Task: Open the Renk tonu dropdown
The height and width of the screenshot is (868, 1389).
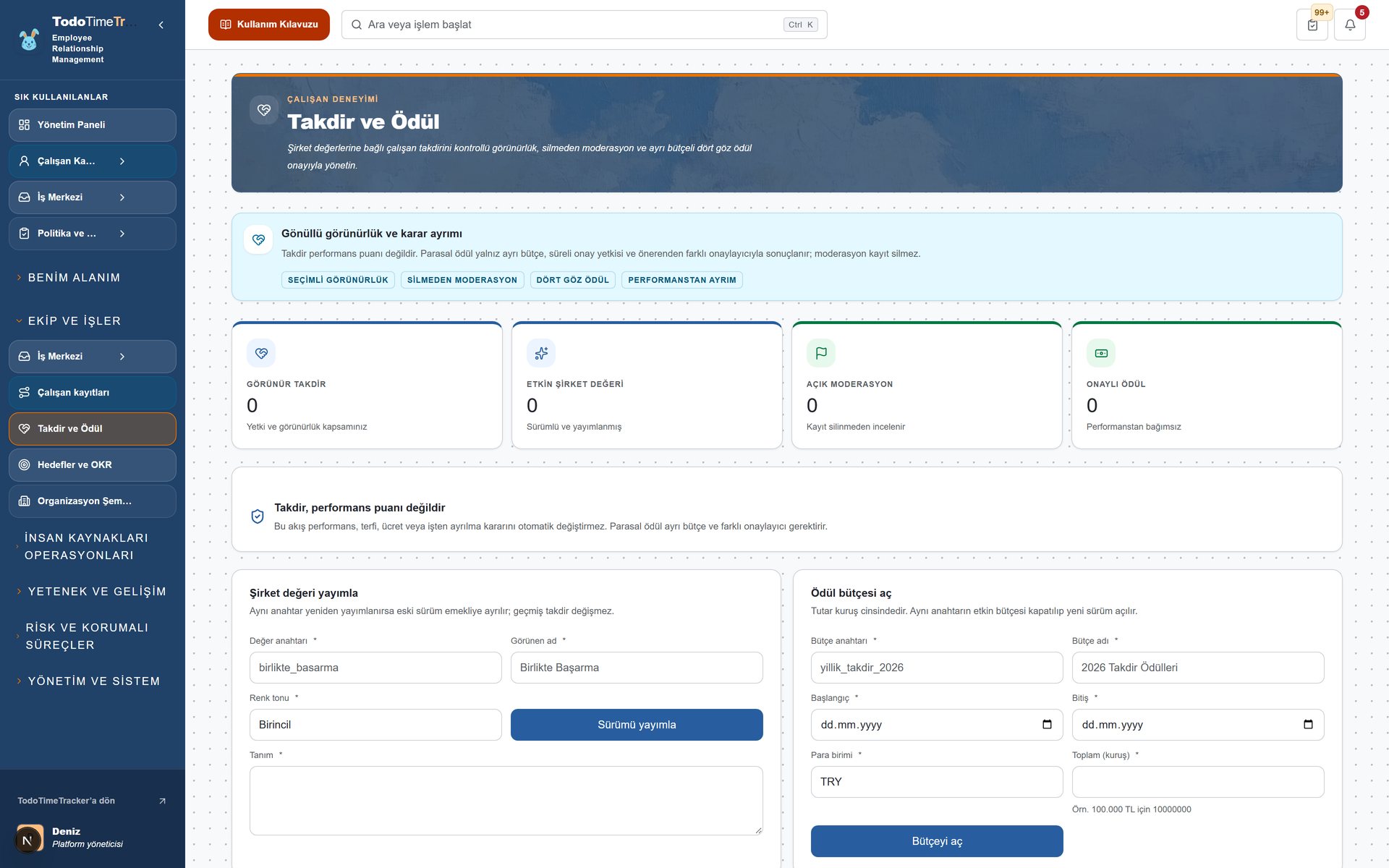Action: [x=375, y=725]
